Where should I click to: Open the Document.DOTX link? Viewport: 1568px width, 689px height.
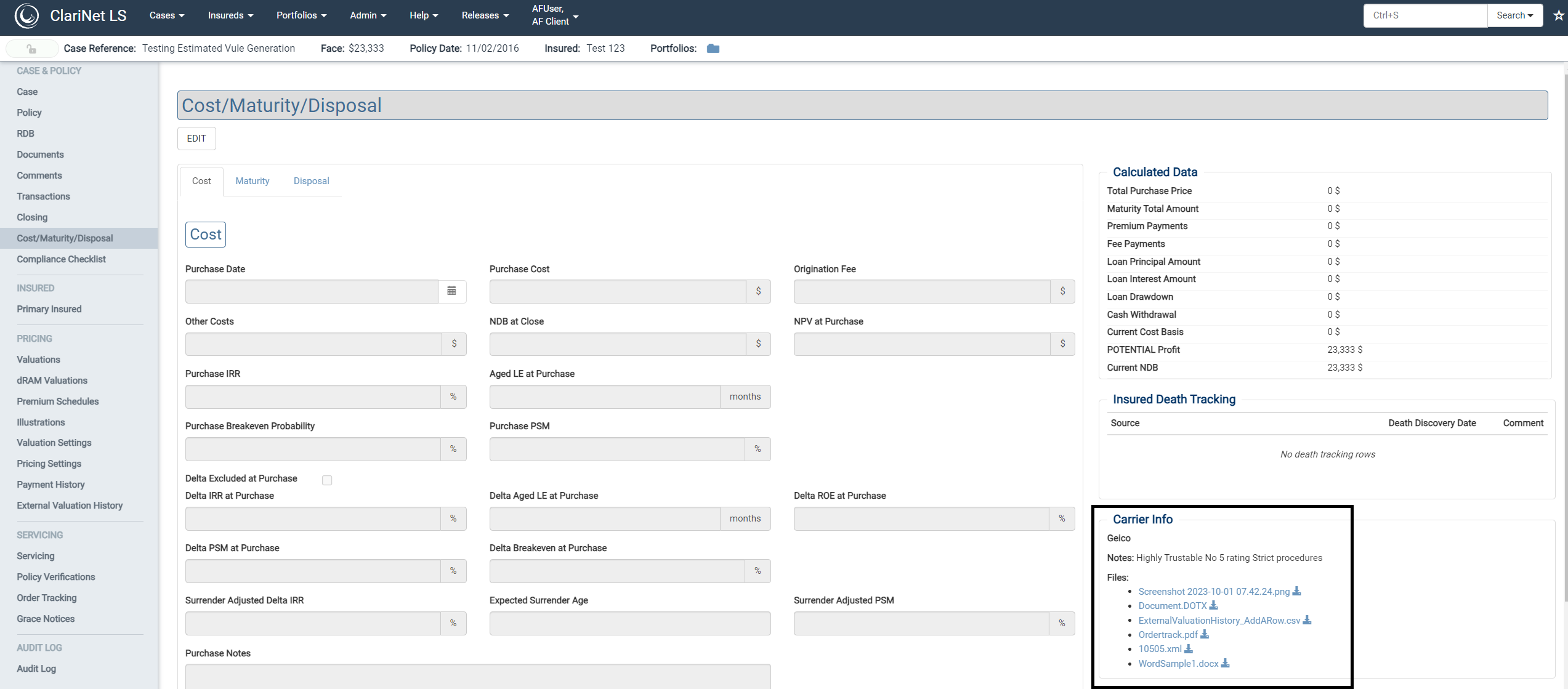coord(1173,606)
